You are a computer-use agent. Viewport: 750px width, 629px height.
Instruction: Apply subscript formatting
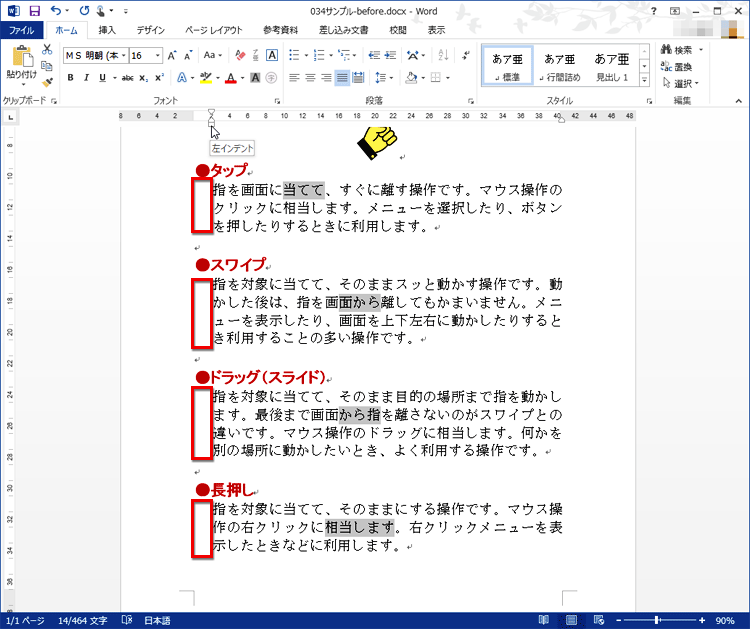pos(143,77)
